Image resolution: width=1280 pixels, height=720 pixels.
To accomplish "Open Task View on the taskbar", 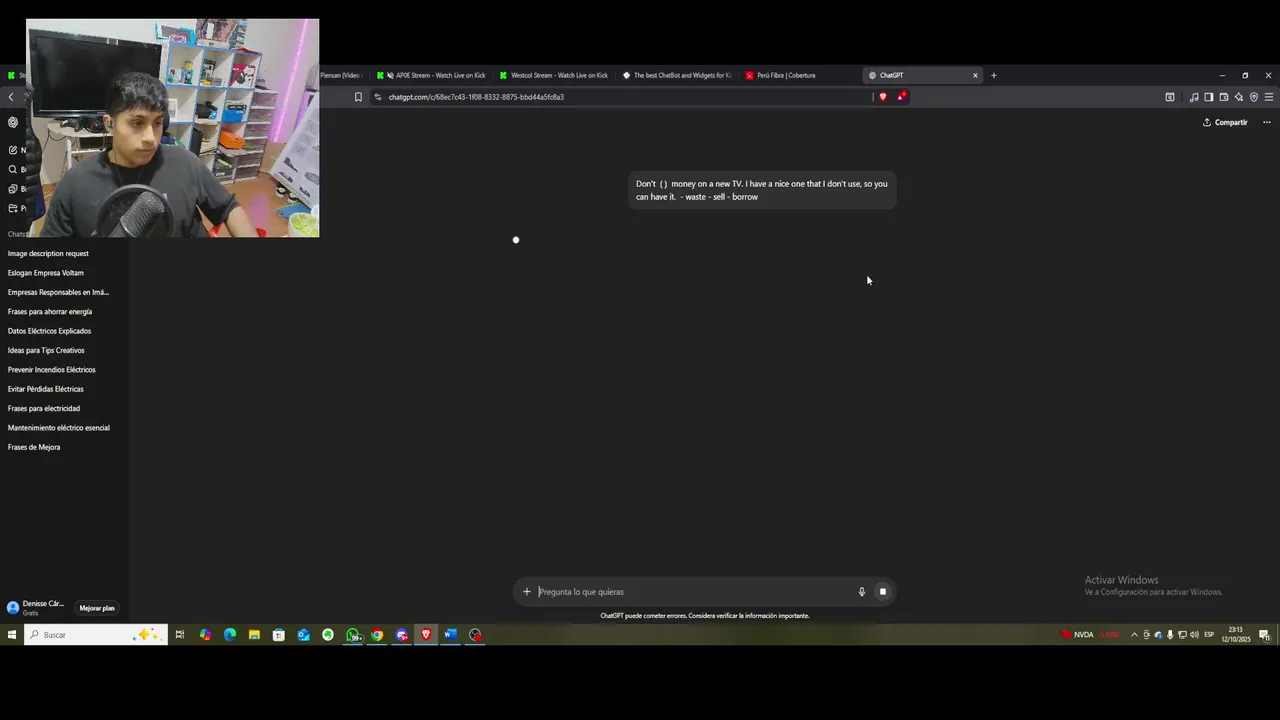I will [x=180, y=635].
